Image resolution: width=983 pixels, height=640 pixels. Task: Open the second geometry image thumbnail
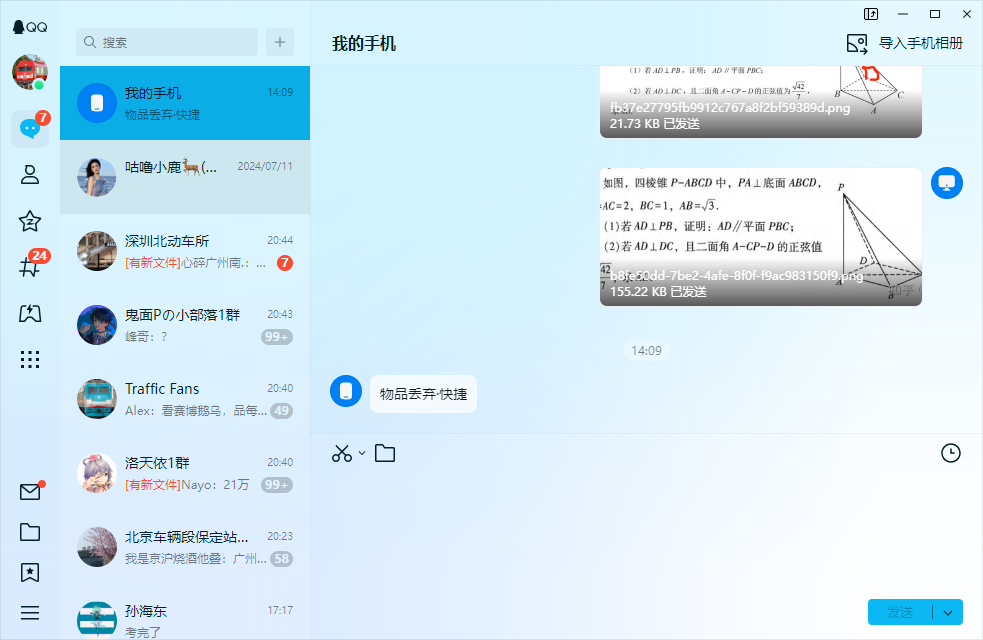click(x=760, y=236)
